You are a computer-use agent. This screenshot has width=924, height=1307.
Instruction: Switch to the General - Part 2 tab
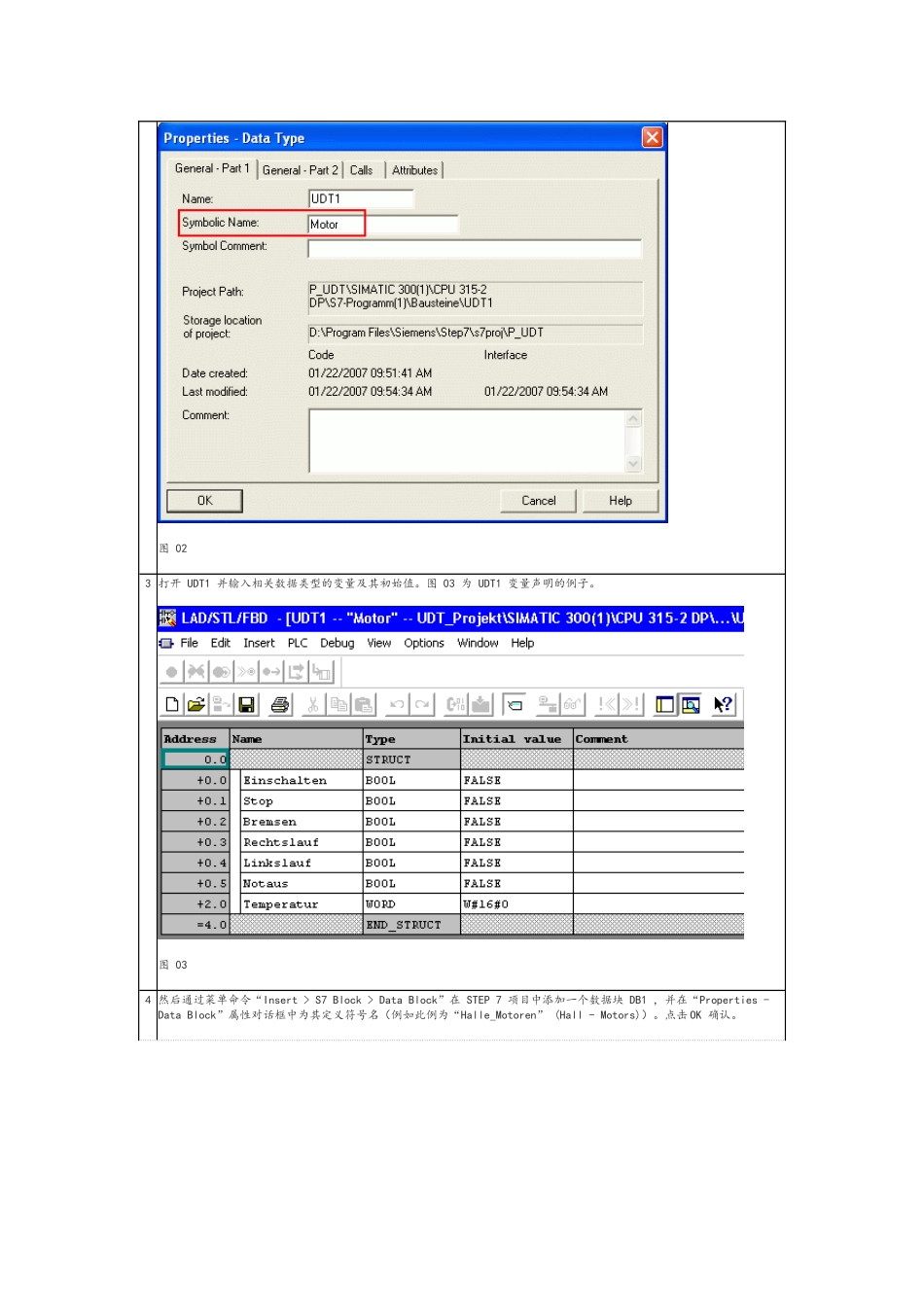pyautogui.click(x=301, y=170)
